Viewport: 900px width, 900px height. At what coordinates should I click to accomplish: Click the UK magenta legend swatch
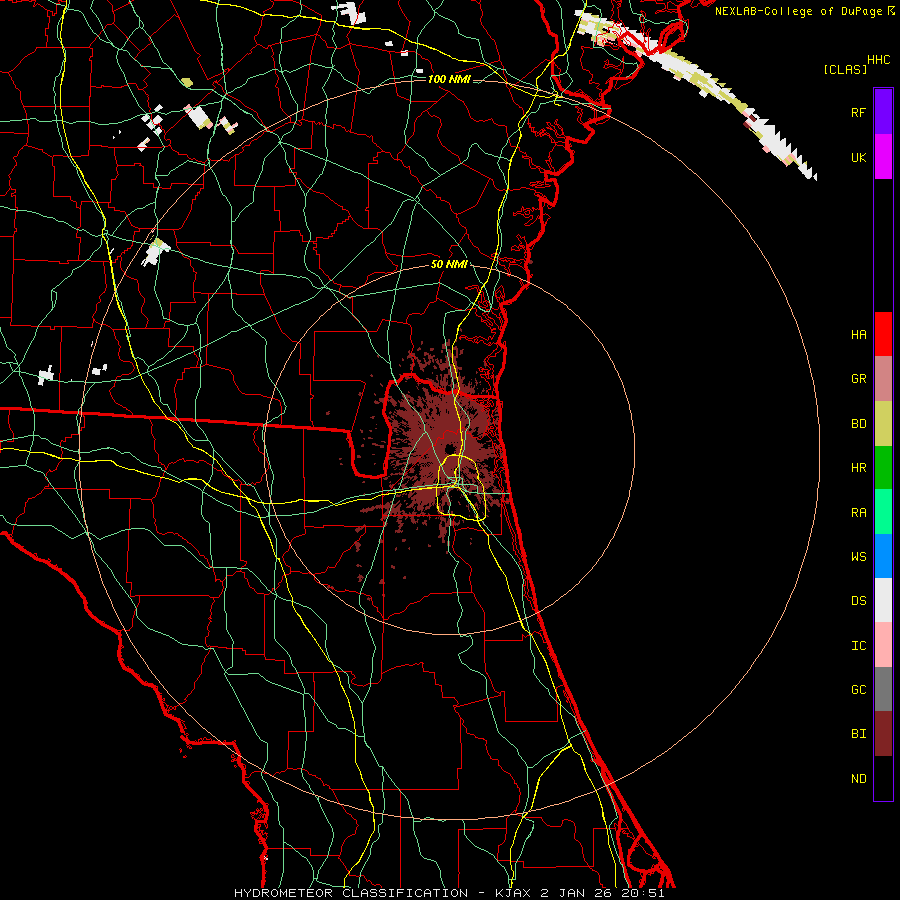click(883, 157)
